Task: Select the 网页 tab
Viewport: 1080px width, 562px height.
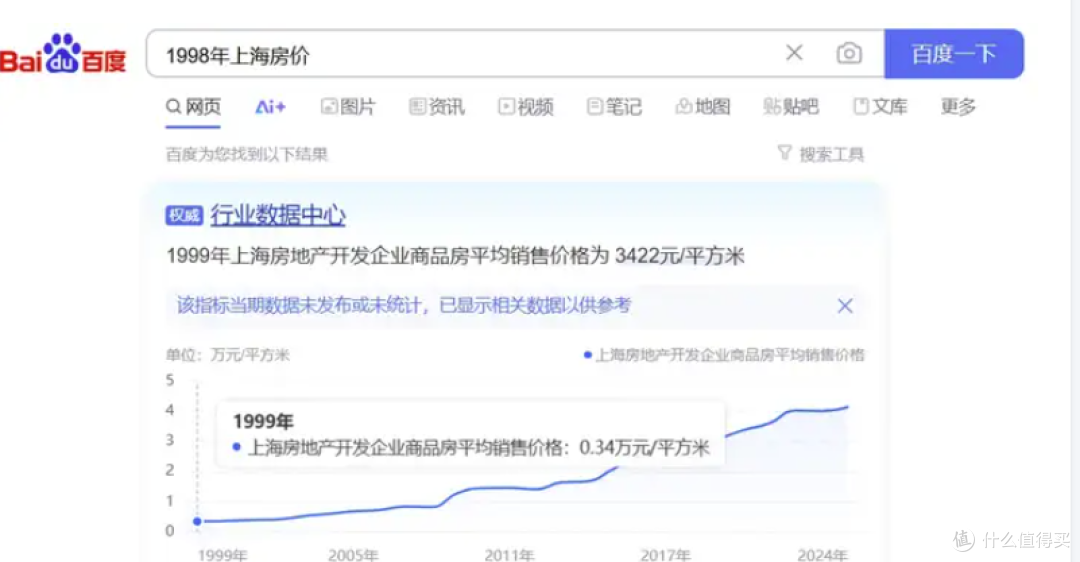Action: pos(194,107)
